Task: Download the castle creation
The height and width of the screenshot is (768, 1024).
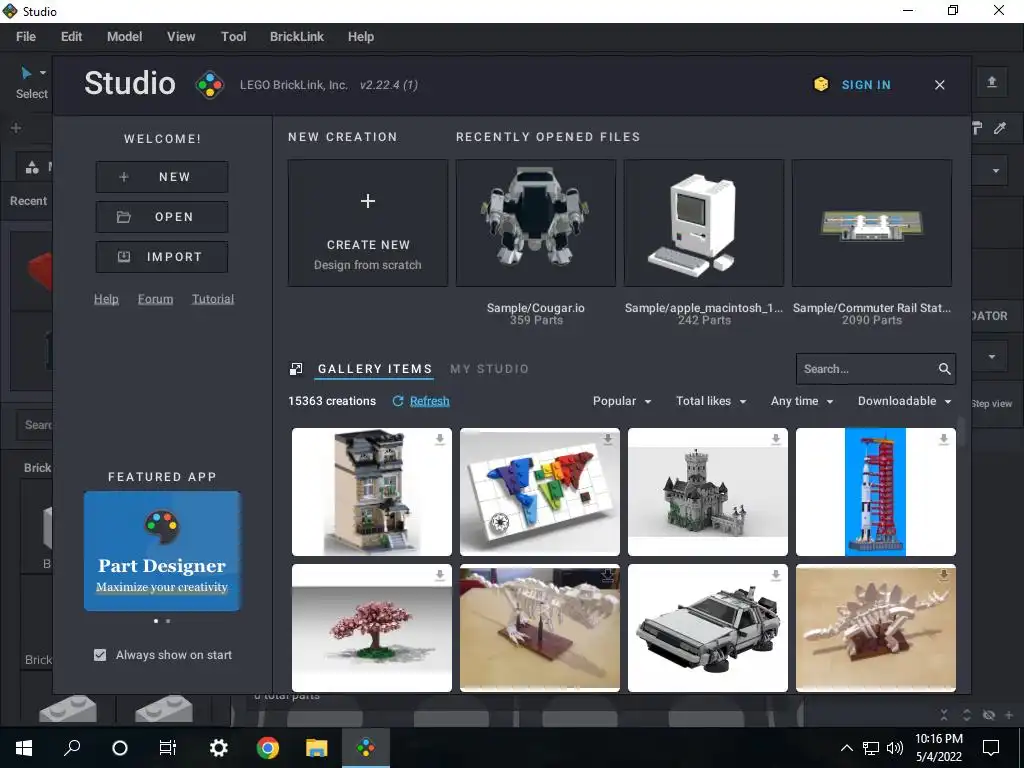Action: (775, 440)
